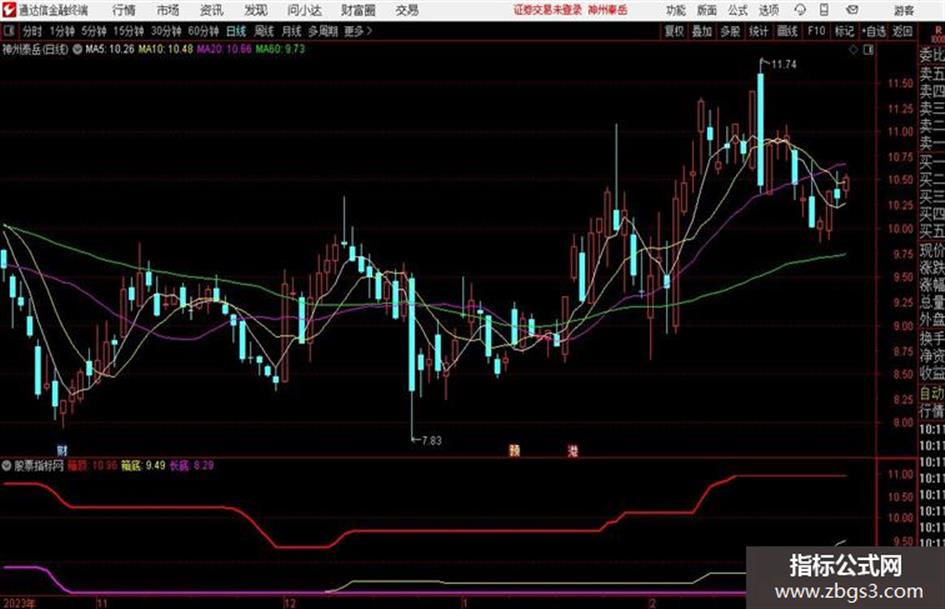
Task: Click the red 港 marker on the timeline
Action: [573, 450]
